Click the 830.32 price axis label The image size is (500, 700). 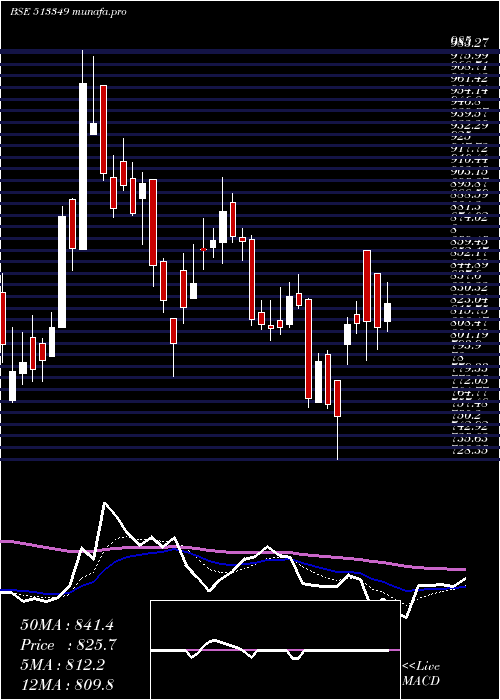tap(468, 289)
